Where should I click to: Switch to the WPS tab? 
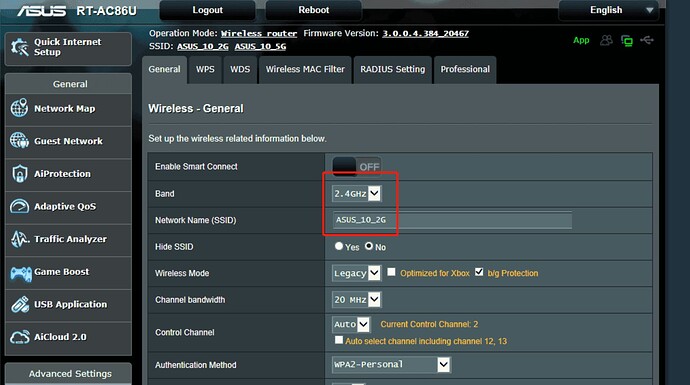point(205,70)
